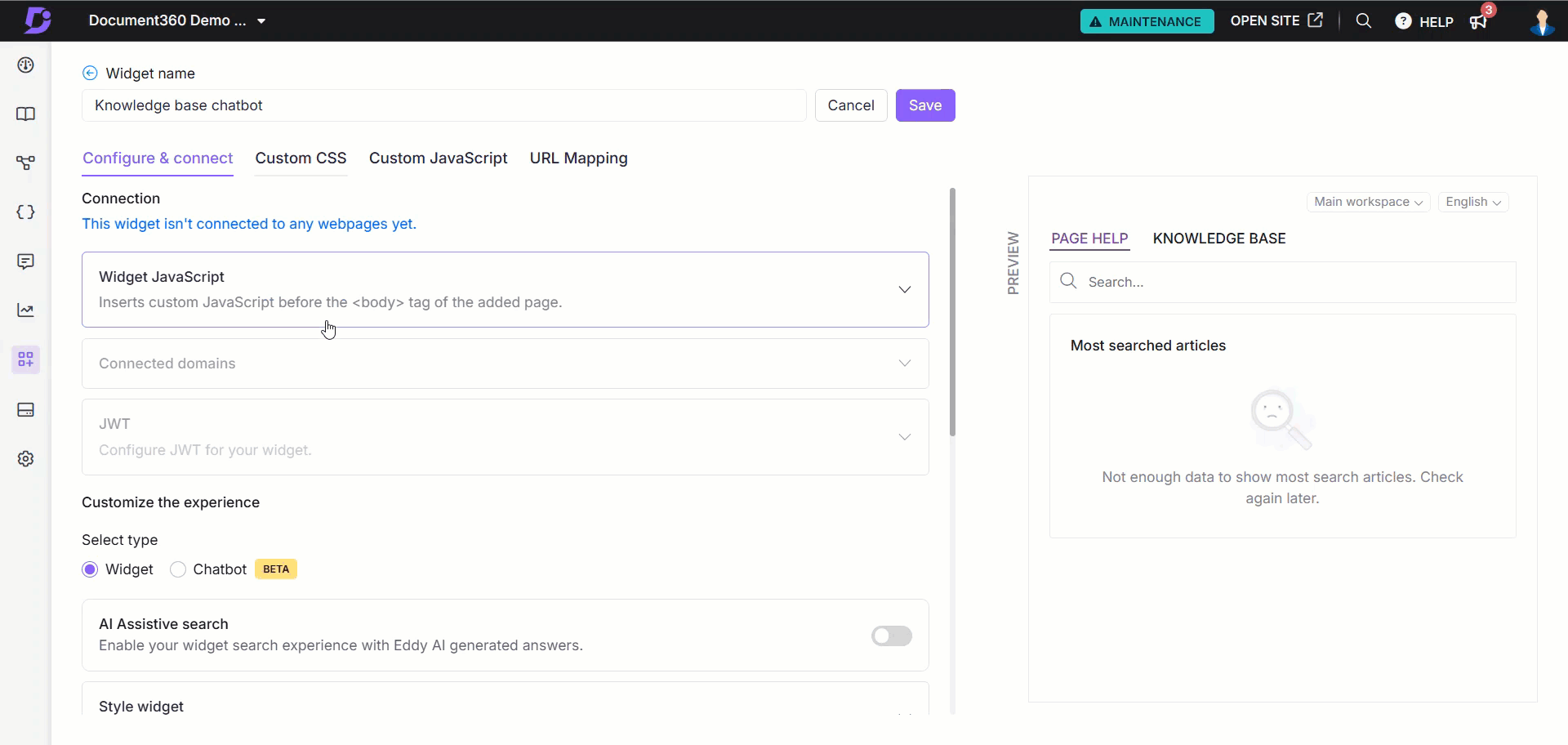Open the workflow nodes icon in sidebar
1568x745 pixels.
(x=25, y=163)
